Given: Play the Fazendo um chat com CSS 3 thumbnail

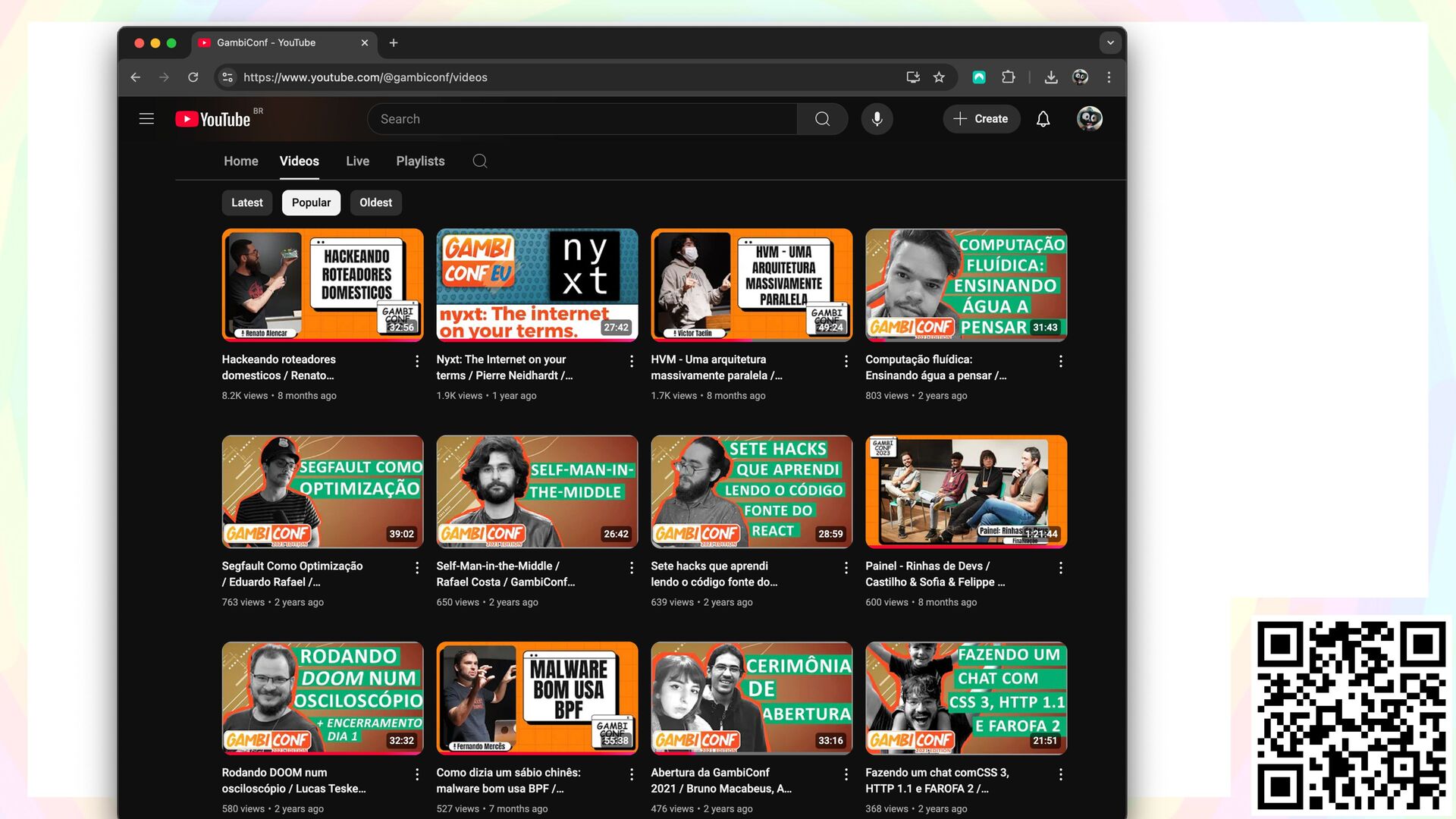Looking at the screenshot, I should (966, 698).
